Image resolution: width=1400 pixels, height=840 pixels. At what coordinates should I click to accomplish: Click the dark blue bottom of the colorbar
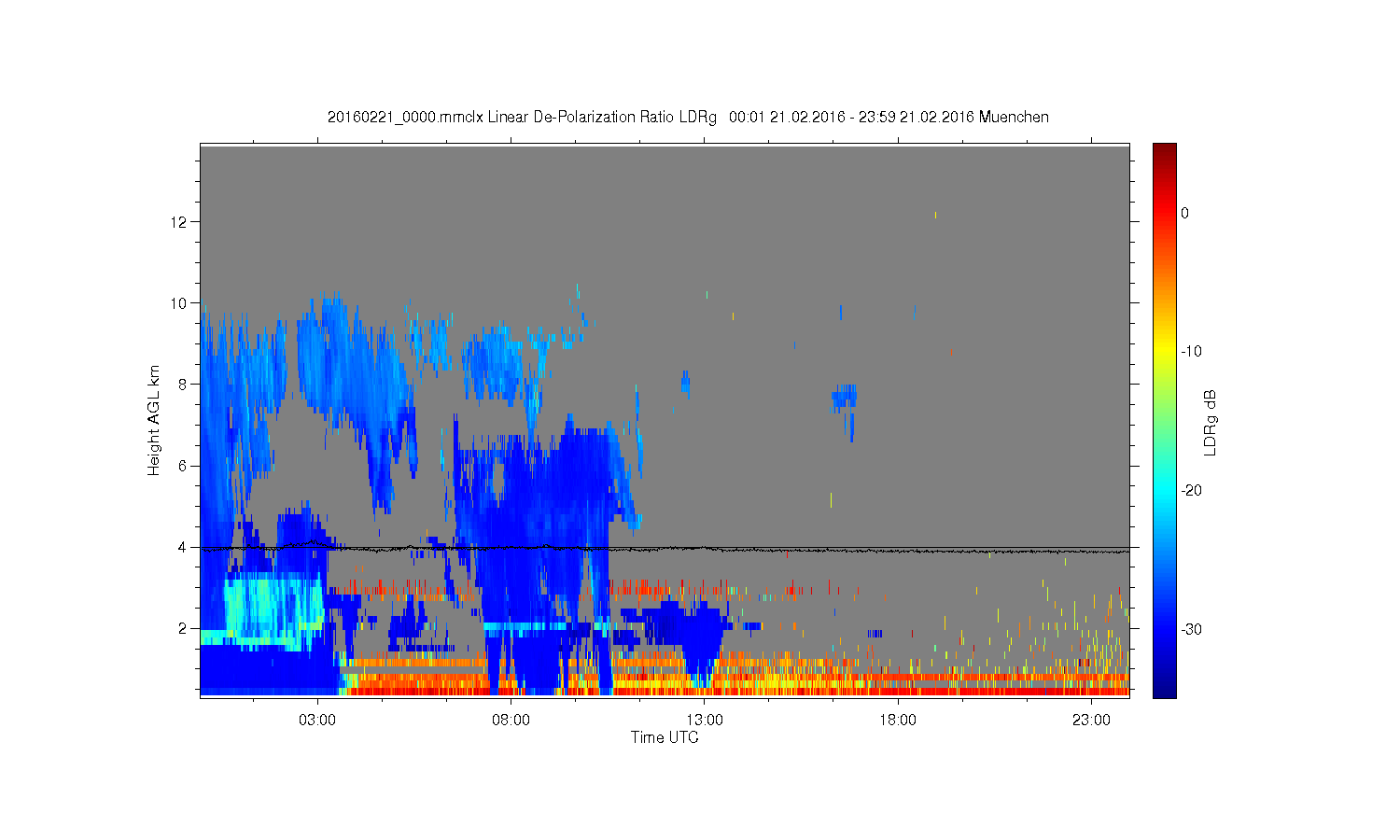pos(1165,686)
